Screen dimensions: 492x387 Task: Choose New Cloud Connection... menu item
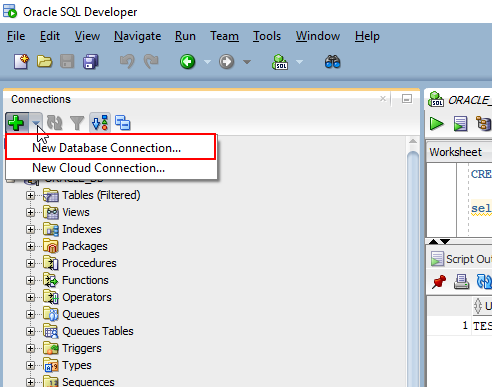[x=111, y=168]
